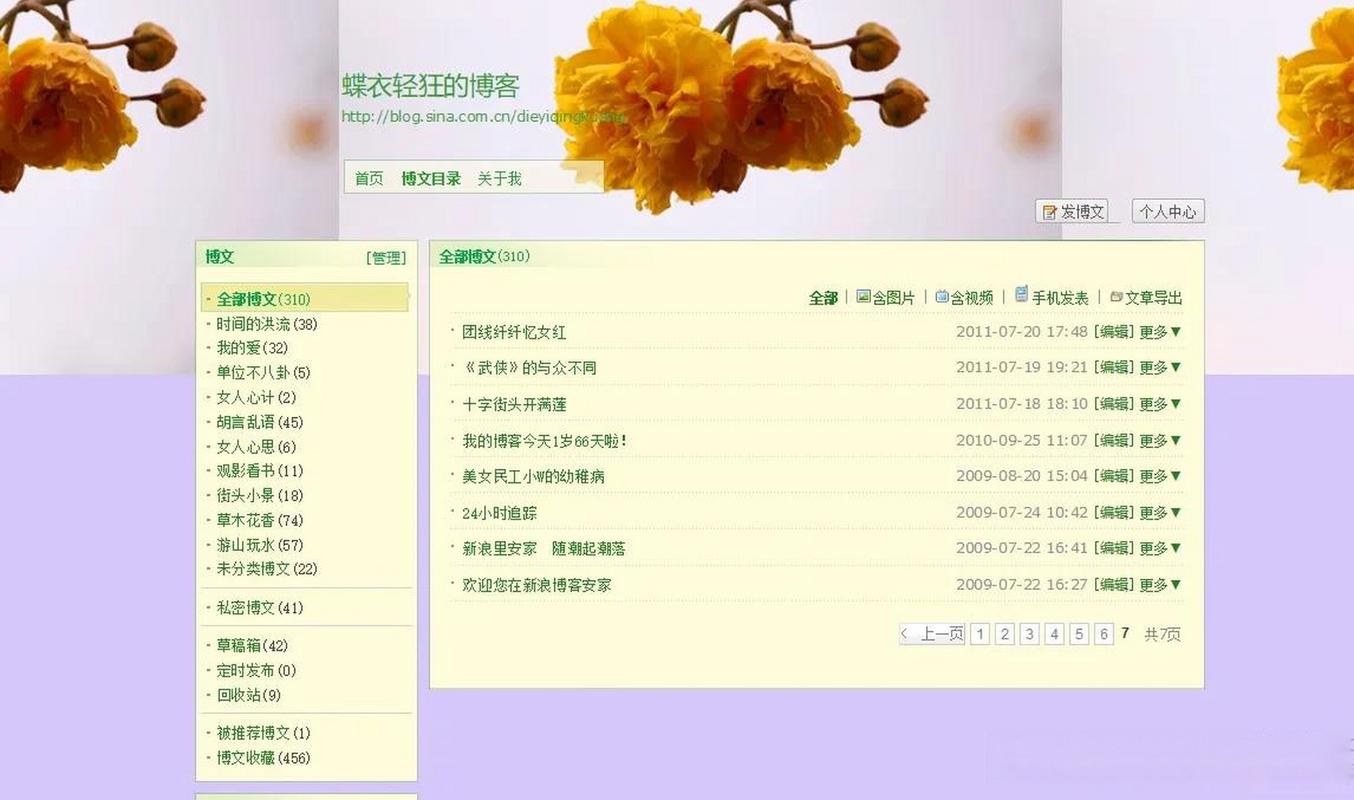Open 更多 for 新浪里安家 随潮起潮落
The image size is (1354, 800).
click(x=1160, y=548)
